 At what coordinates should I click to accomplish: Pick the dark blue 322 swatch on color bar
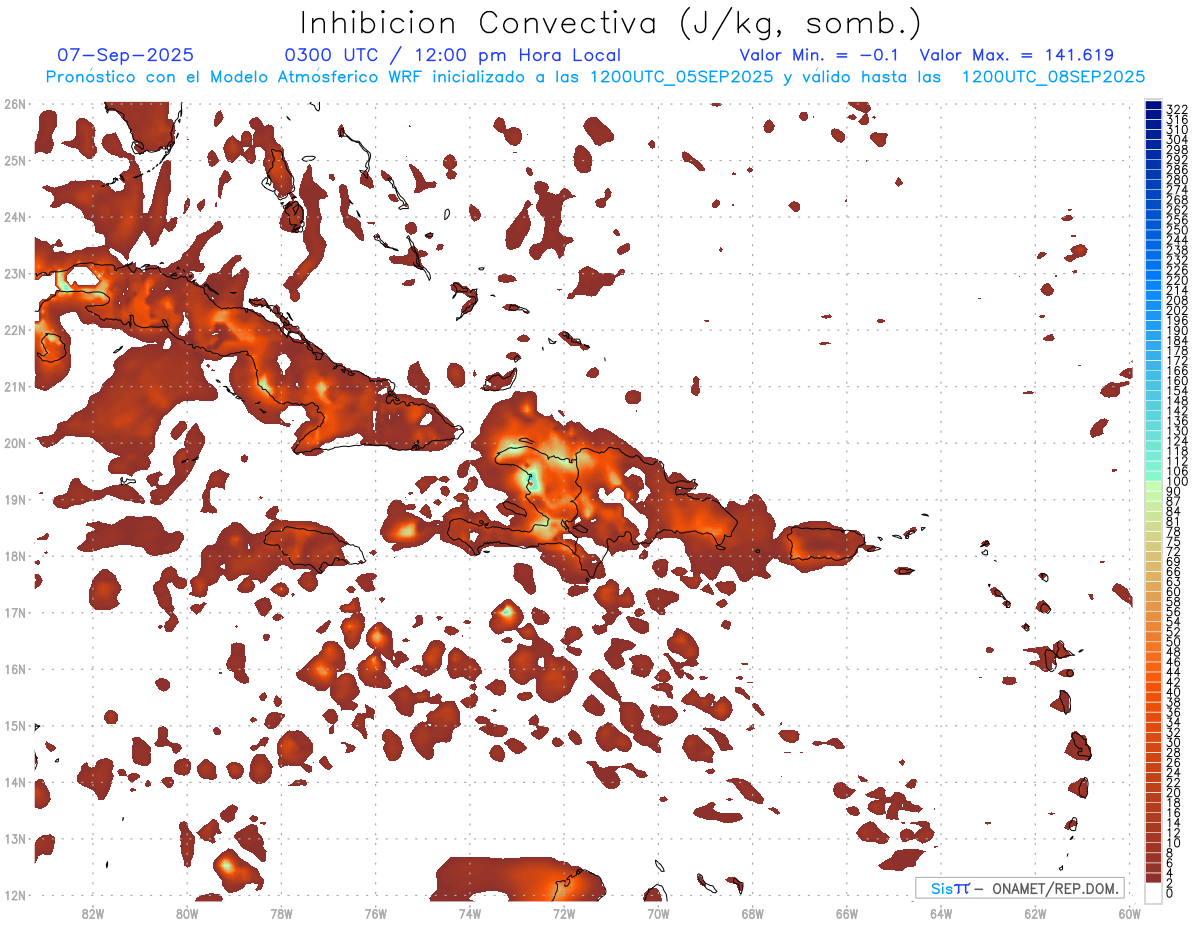pyautogui.click(x=1153, y=106)
